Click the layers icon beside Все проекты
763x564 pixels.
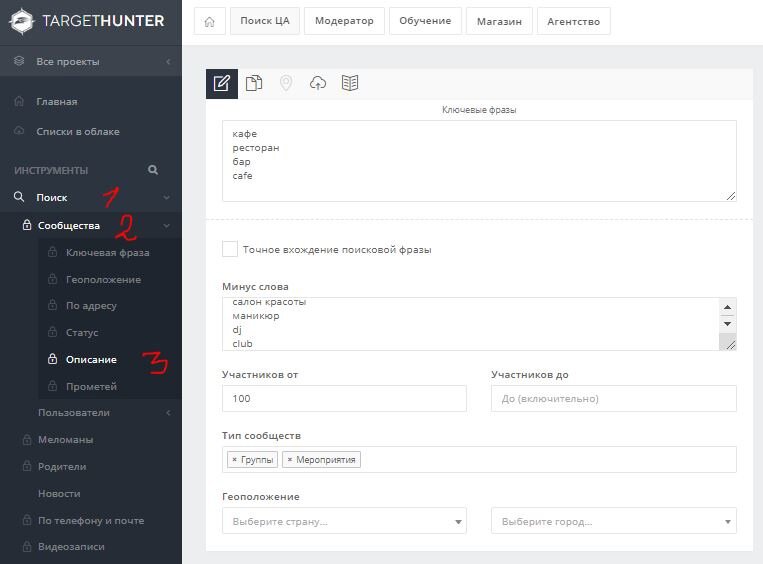[19, 61]
